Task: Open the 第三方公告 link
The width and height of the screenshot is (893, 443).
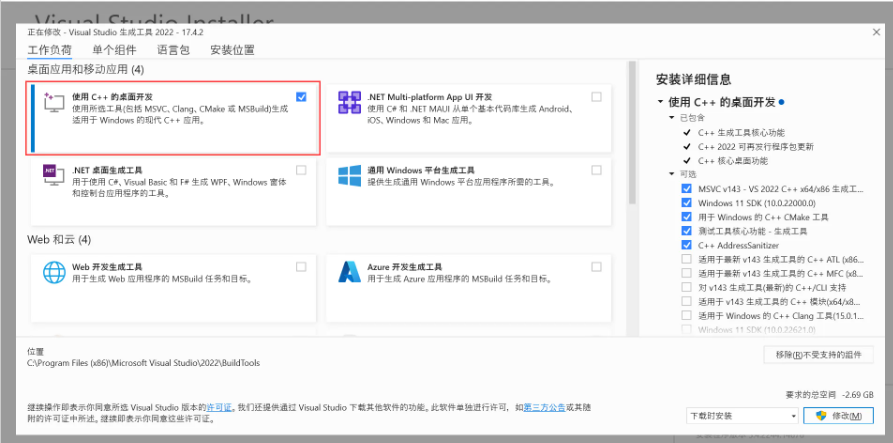Action: pyautogui.click(x=544, y=408)
